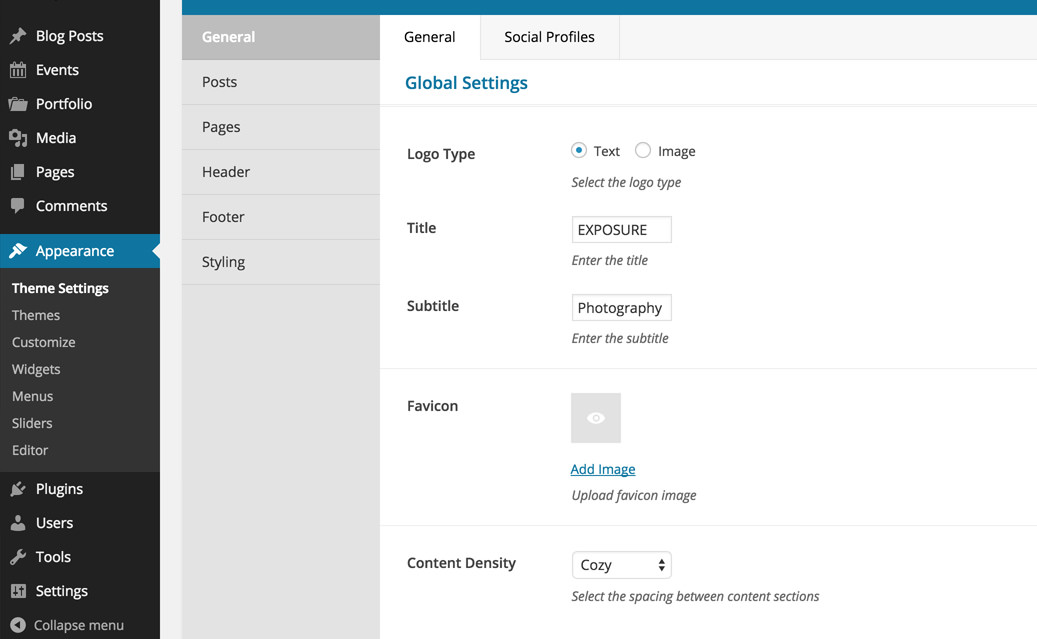Select the General tab in Global Settings

430,37
